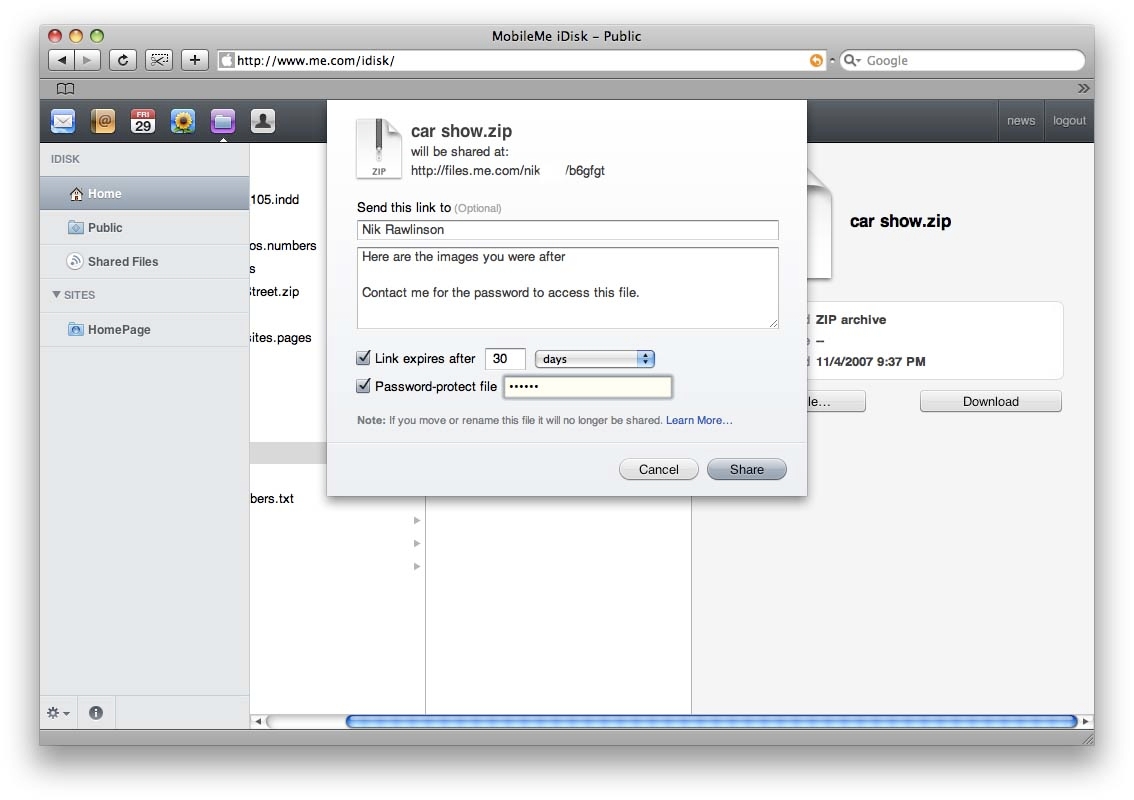Collapse the SITES section triangle

56,294
